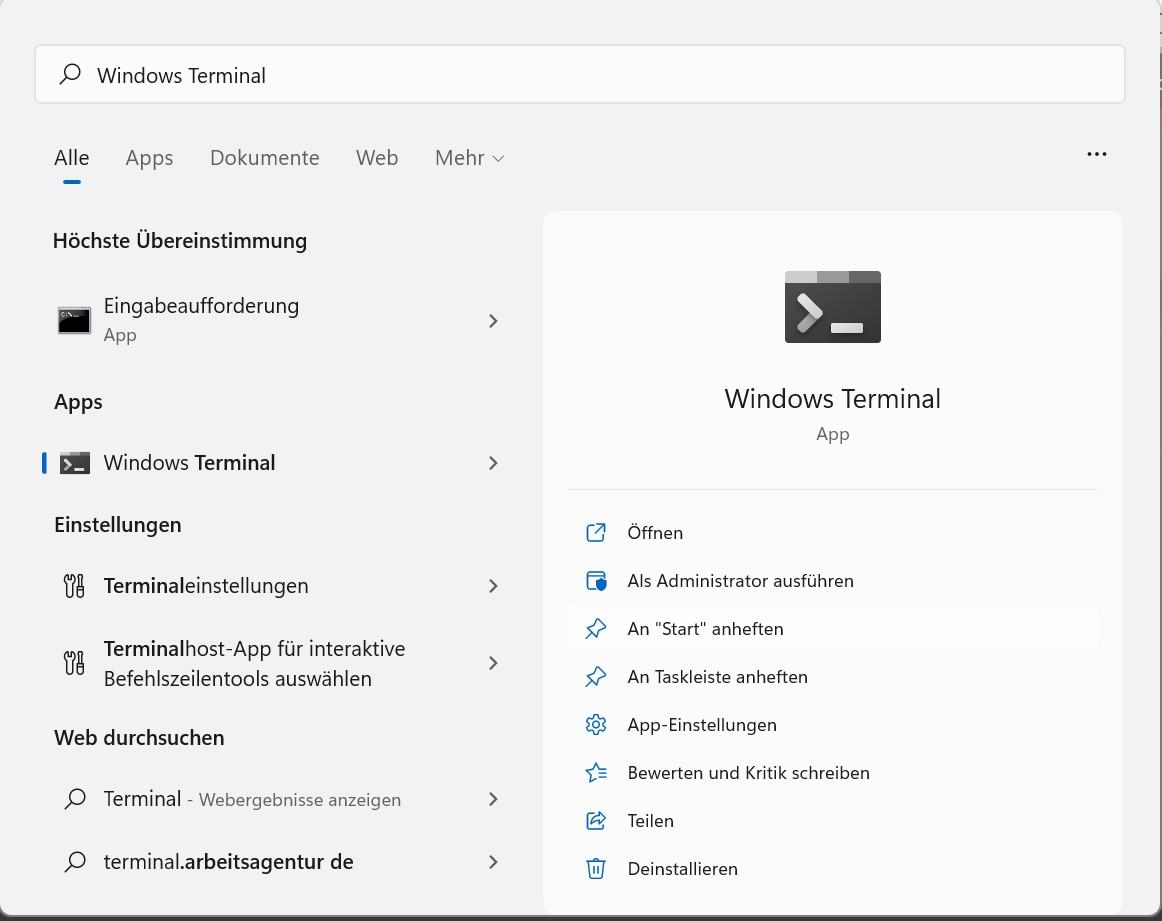Image resolution: width=1162 pixels, height=921 pixels.
Task: Click the search icon beside terminal.arbeitsagentur de
Action: (x=75, y=862)
